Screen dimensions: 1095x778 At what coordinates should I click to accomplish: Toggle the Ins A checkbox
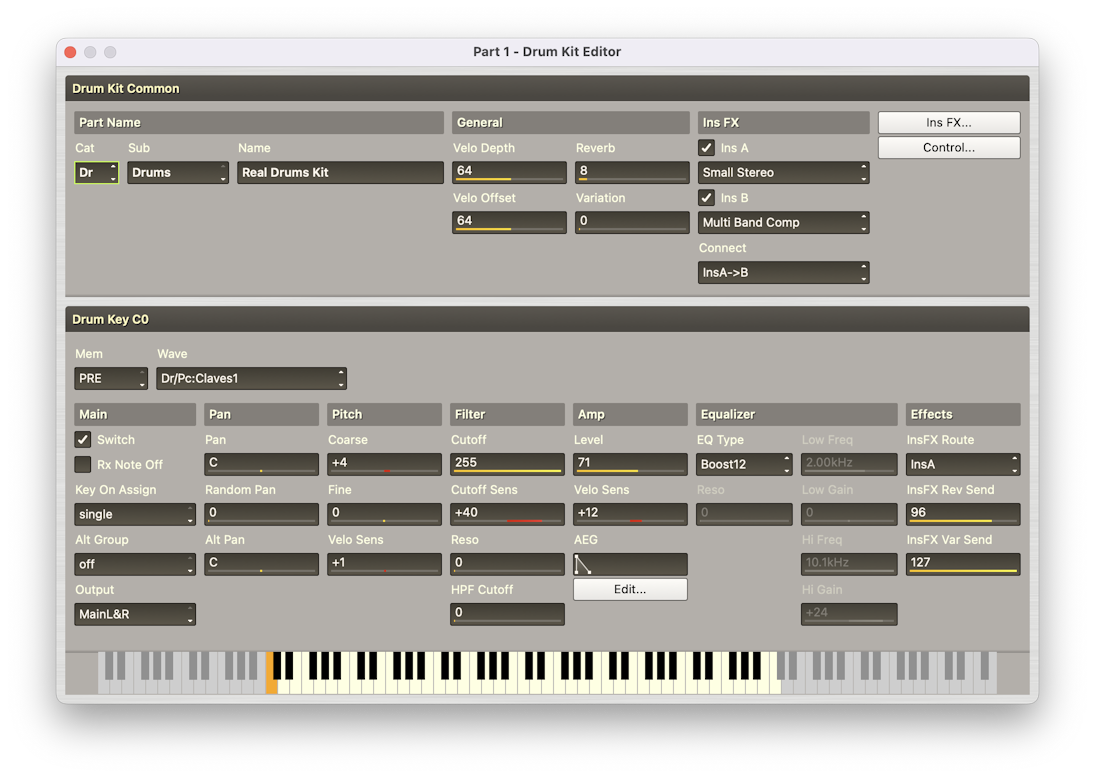(707, 148)
